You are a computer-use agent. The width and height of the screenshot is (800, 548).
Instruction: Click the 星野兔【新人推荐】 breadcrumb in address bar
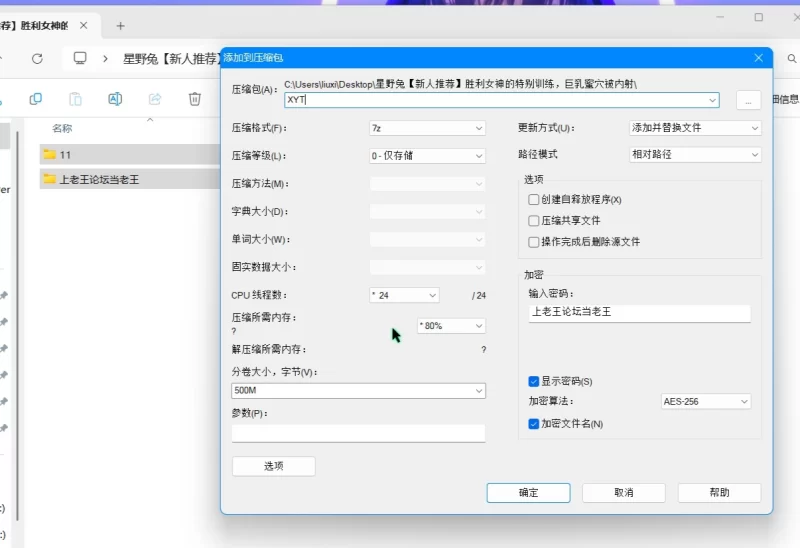tap(171, 59)
